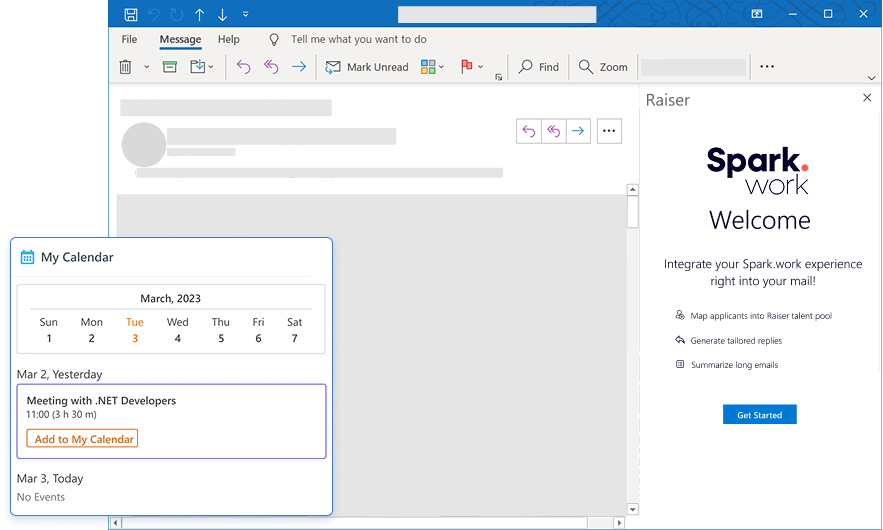Reply using the ribbon reply arrow
The image size is (883, 530).
[x=243, y=67]
